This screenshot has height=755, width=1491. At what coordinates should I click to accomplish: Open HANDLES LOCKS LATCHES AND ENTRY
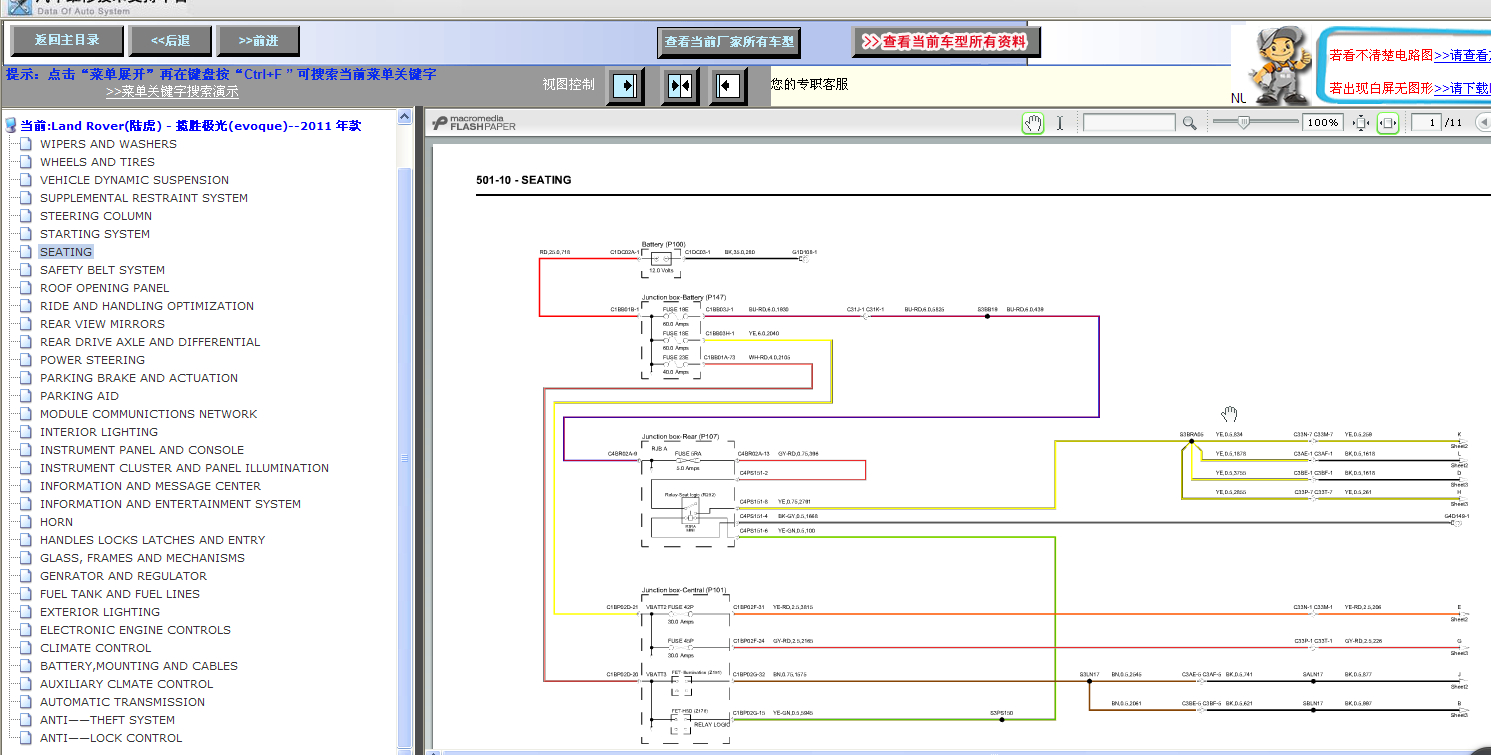(x=152, y=540)
